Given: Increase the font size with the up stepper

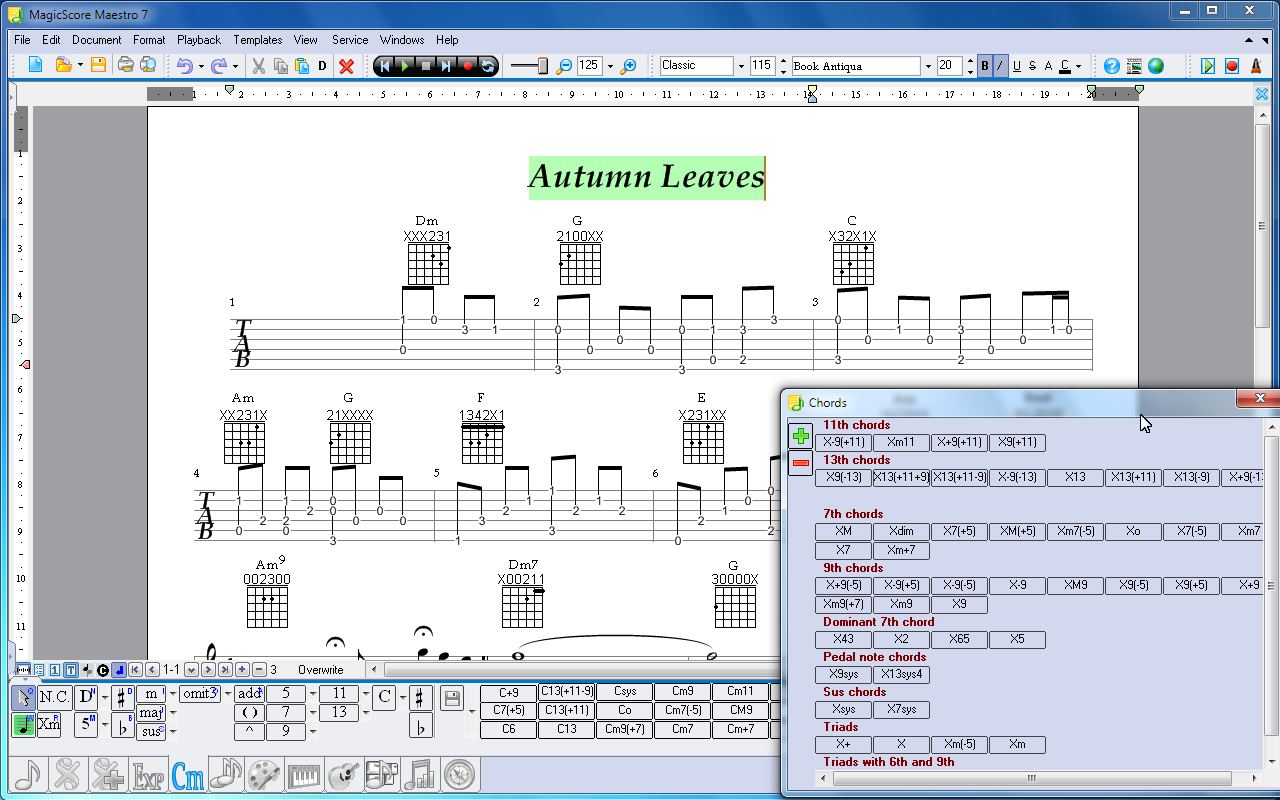Looking at the screenshot, I should [x=970, y=61].
